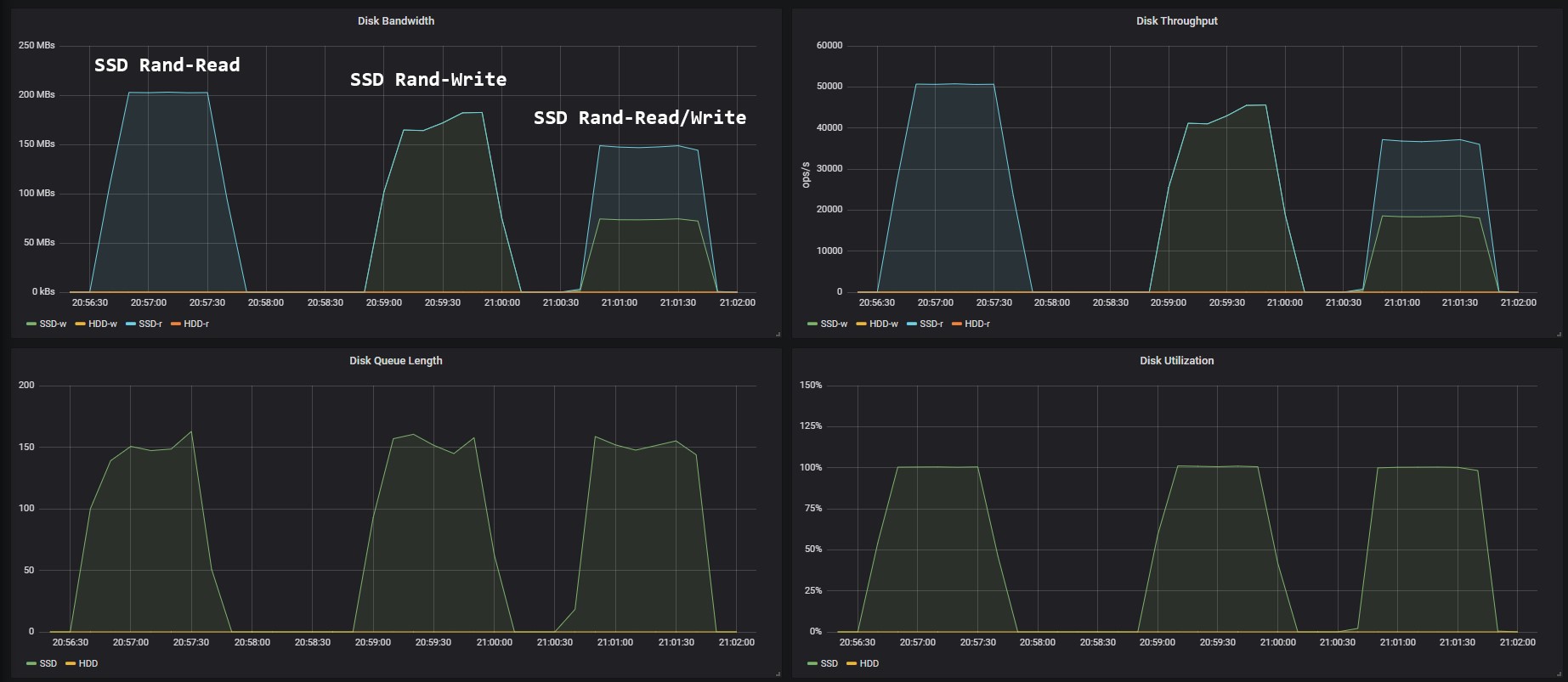Click the "20:57:30" time label in Disk Queue Length
The height and width of the screenshot is (682, 1568).
(x=191, y=642)
